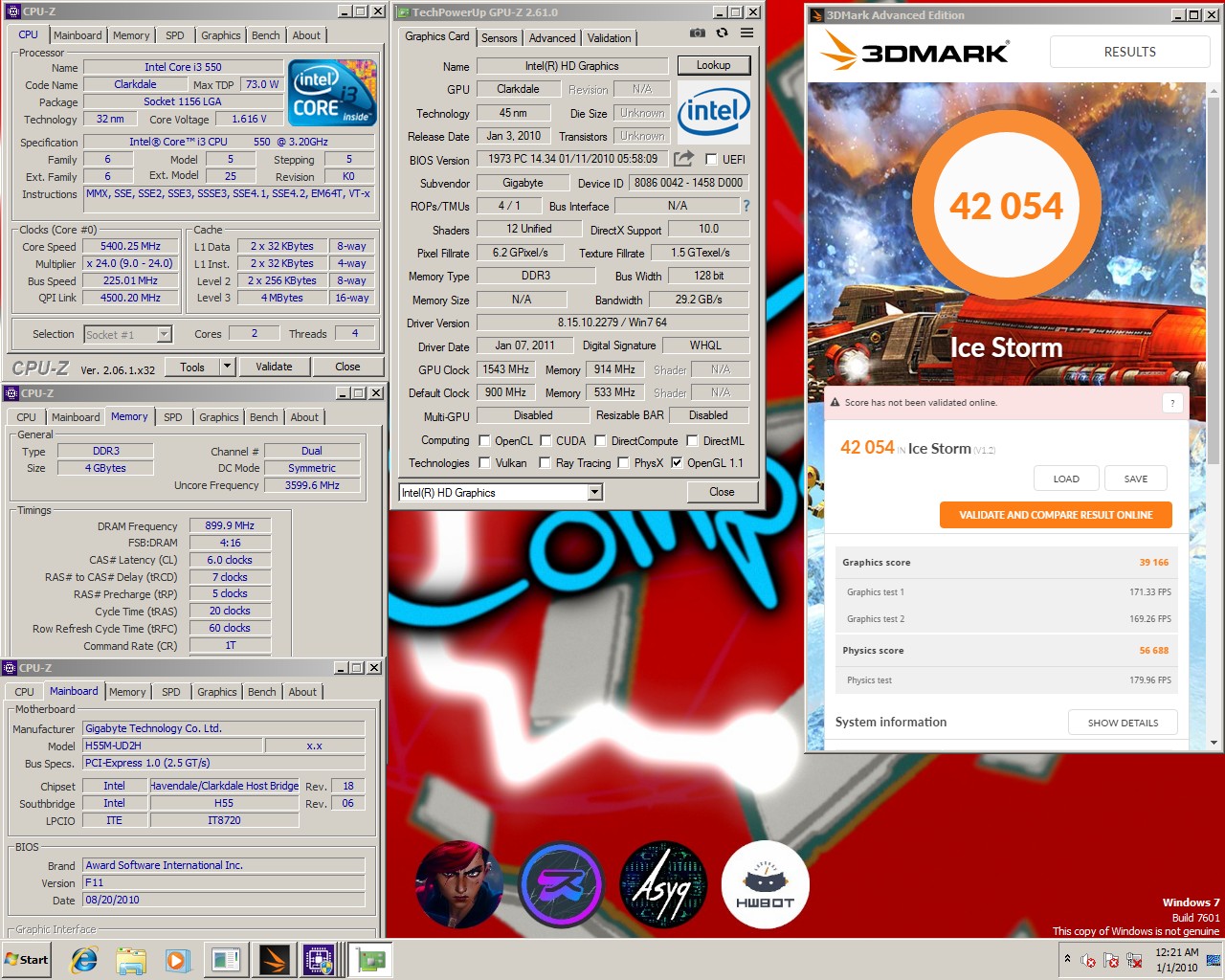
Task: Open the Validation tab in GPU-Z
Action: [x=610, y=37]
